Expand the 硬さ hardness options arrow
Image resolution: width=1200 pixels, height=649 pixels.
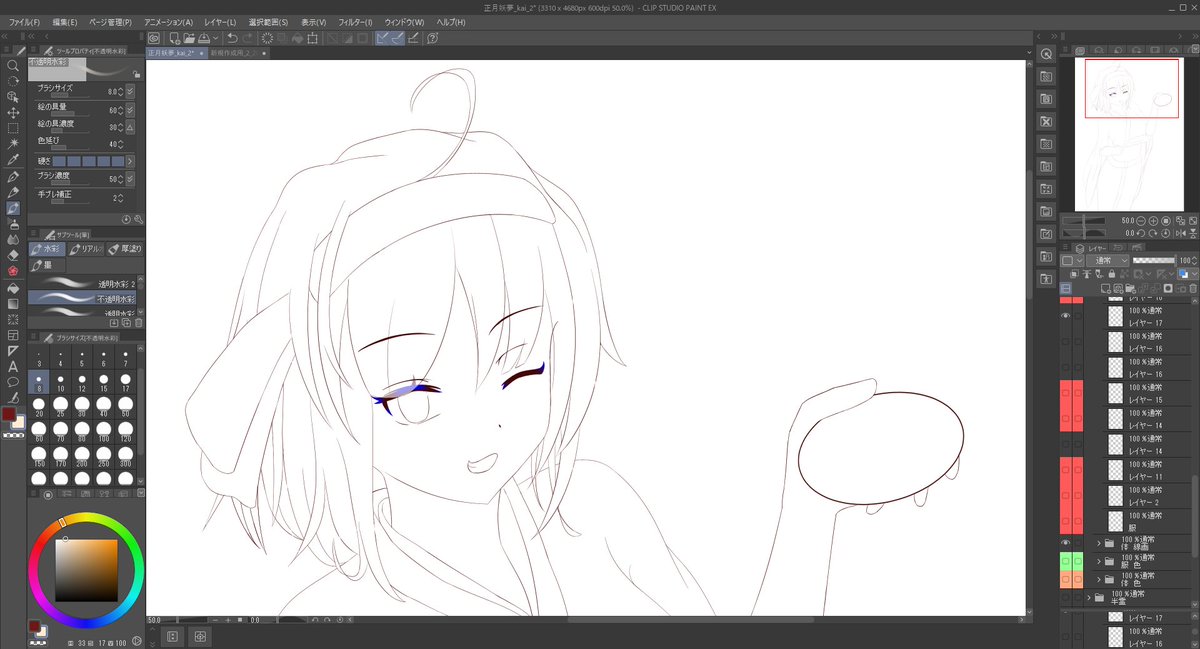(x=130, y=161)
